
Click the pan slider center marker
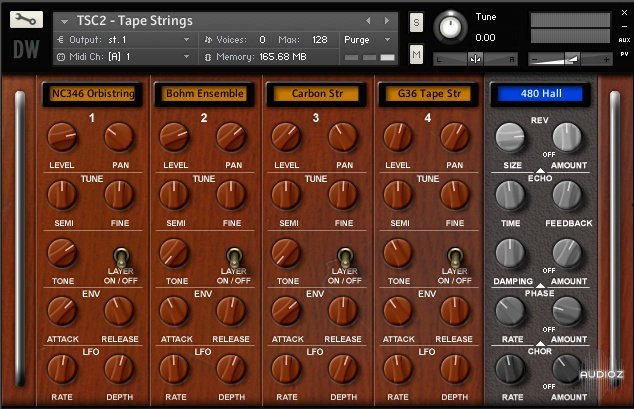(x=476, y=59)
